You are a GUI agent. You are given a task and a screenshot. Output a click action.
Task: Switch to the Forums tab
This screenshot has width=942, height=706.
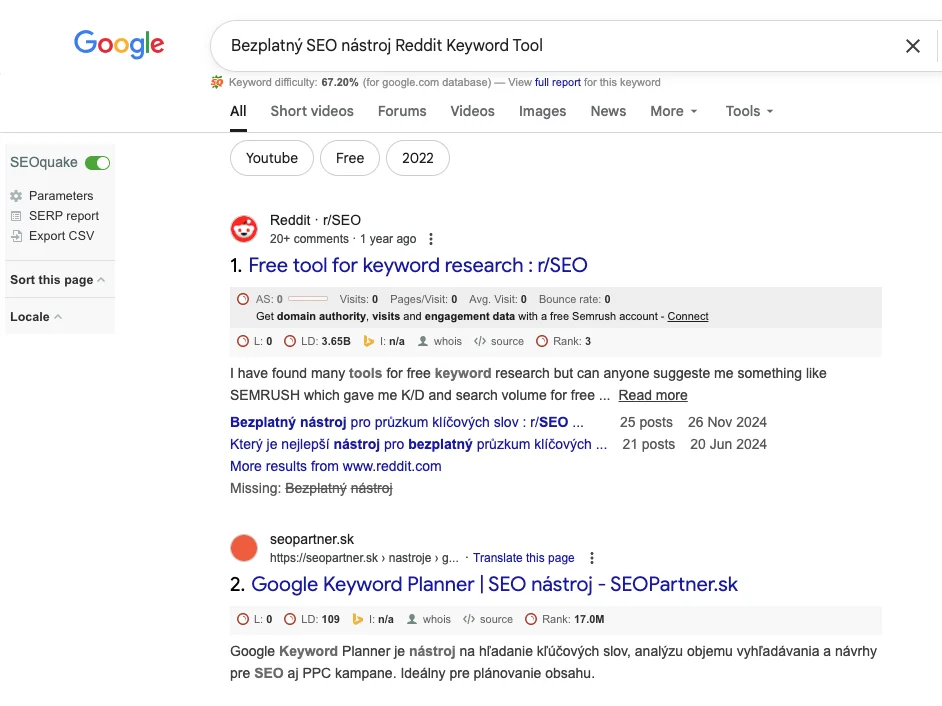402,111
